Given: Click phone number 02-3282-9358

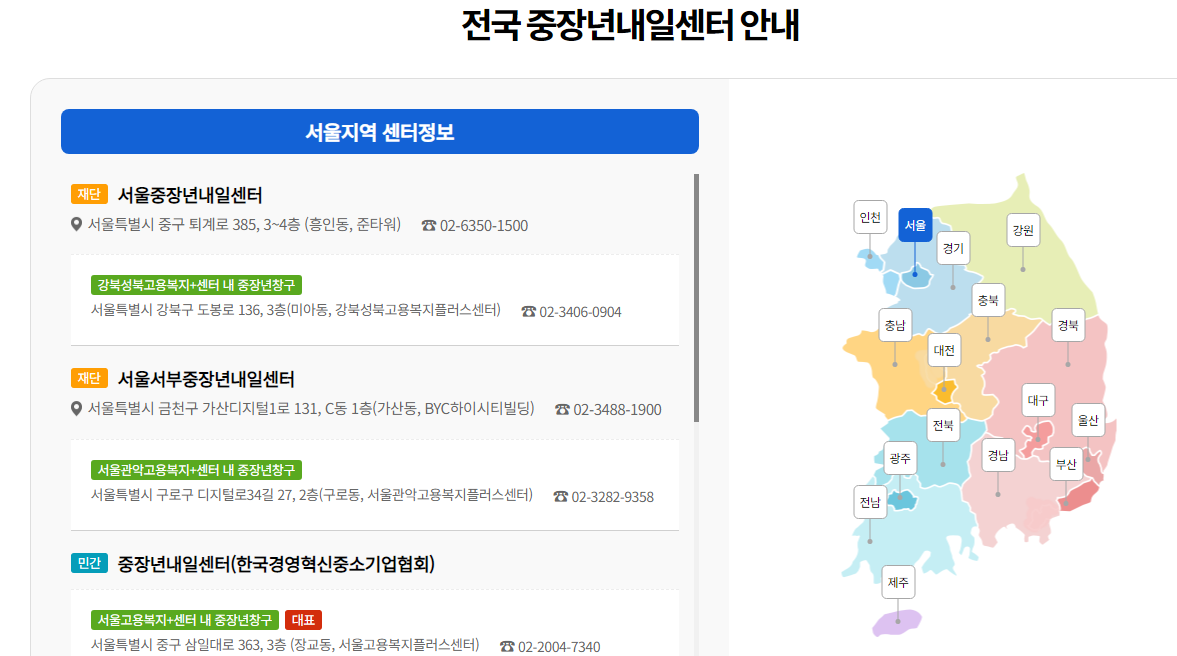Looking at the screenshot, I should tap(613, 496).
